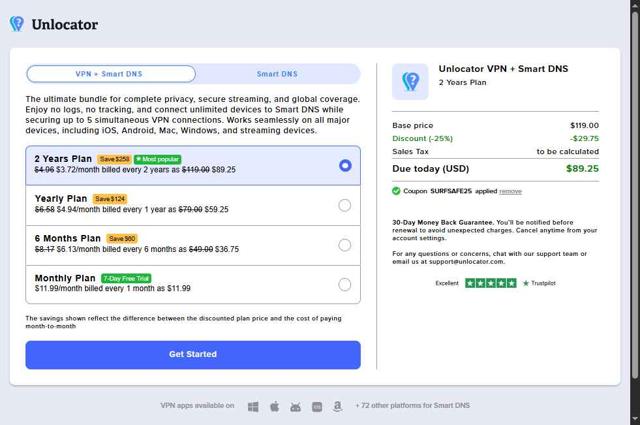The height and width of the screenshot is (425, 640).
Task: Click the Trustpilot five-star rating badge
Action: point(491,283)
